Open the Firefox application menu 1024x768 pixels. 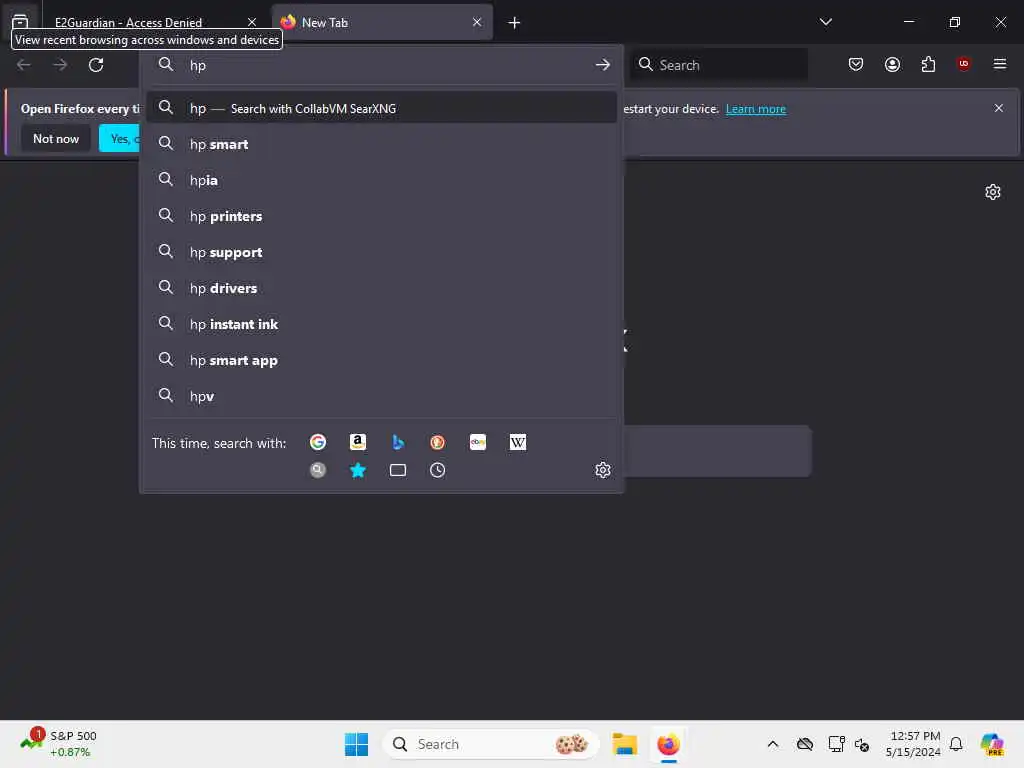pyautogui.click(x=999, y=64)
